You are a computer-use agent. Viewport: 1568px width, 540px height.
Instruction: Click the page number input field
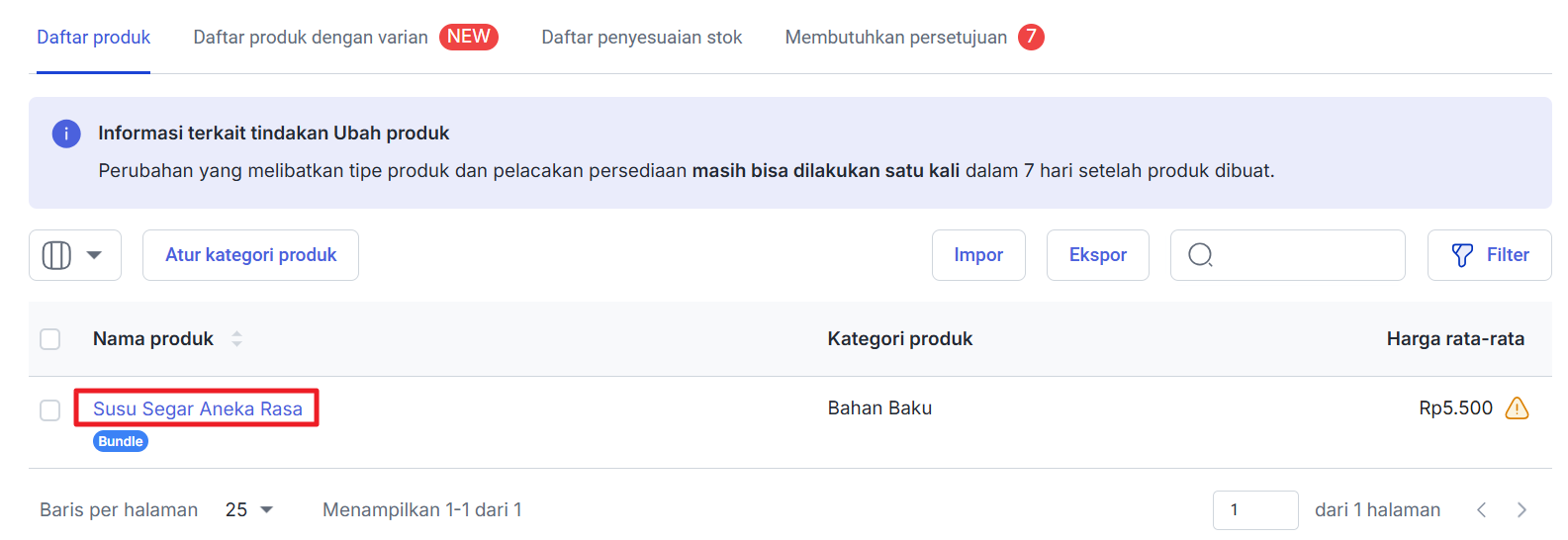(1254, 510)
